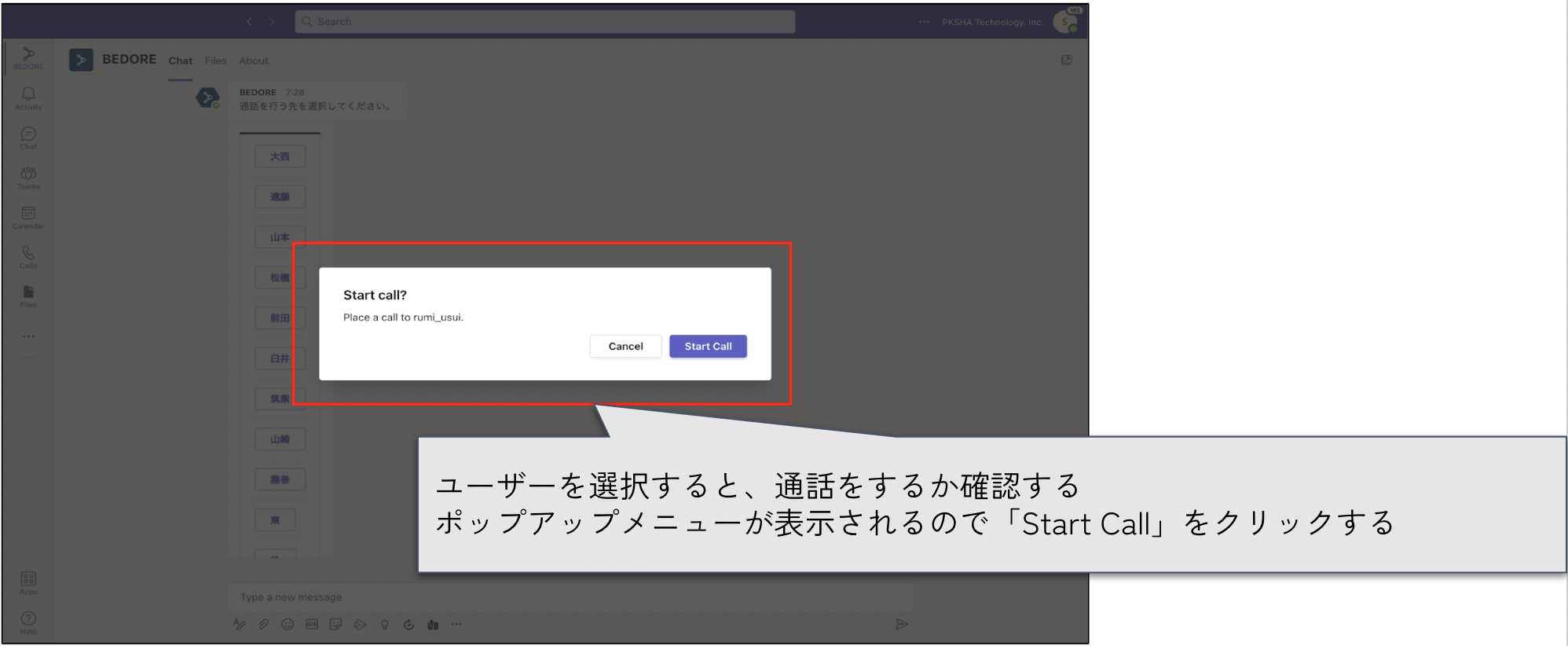Viewport: 1568px width, 646px height.
Task: Confirm with the Start Call button
Action: (708, 347)
